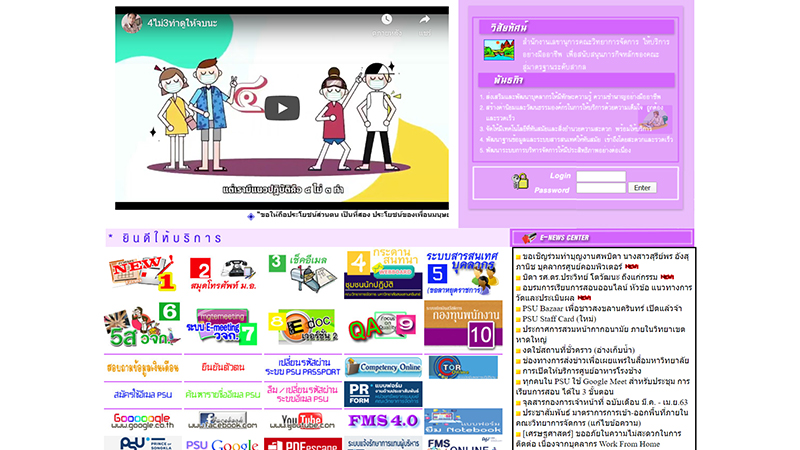Open the Notebook borrowing form banner
Screen dimensions: 800x450
(x=463, y=421)
